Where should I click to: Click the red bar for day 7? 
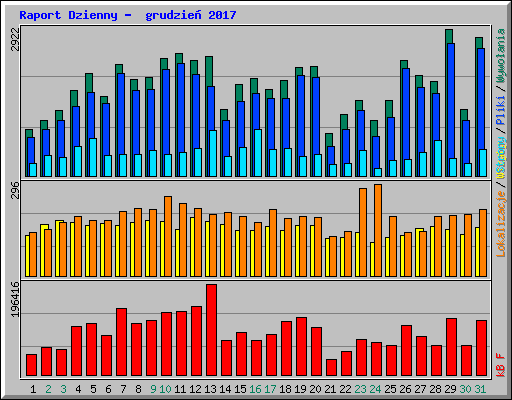point(121,342)
